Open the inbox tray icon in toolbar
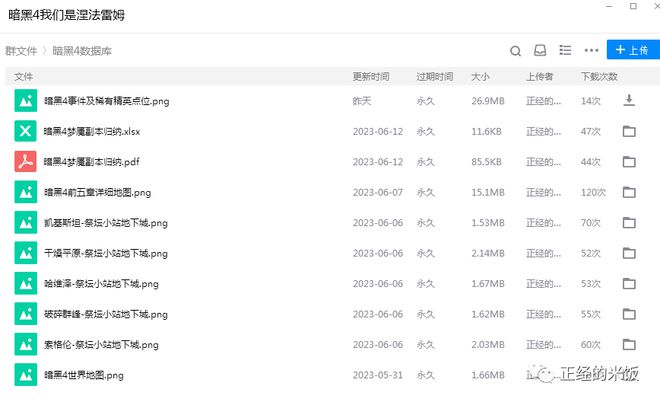Screen dimensions: 660x402 coord(540,50)
